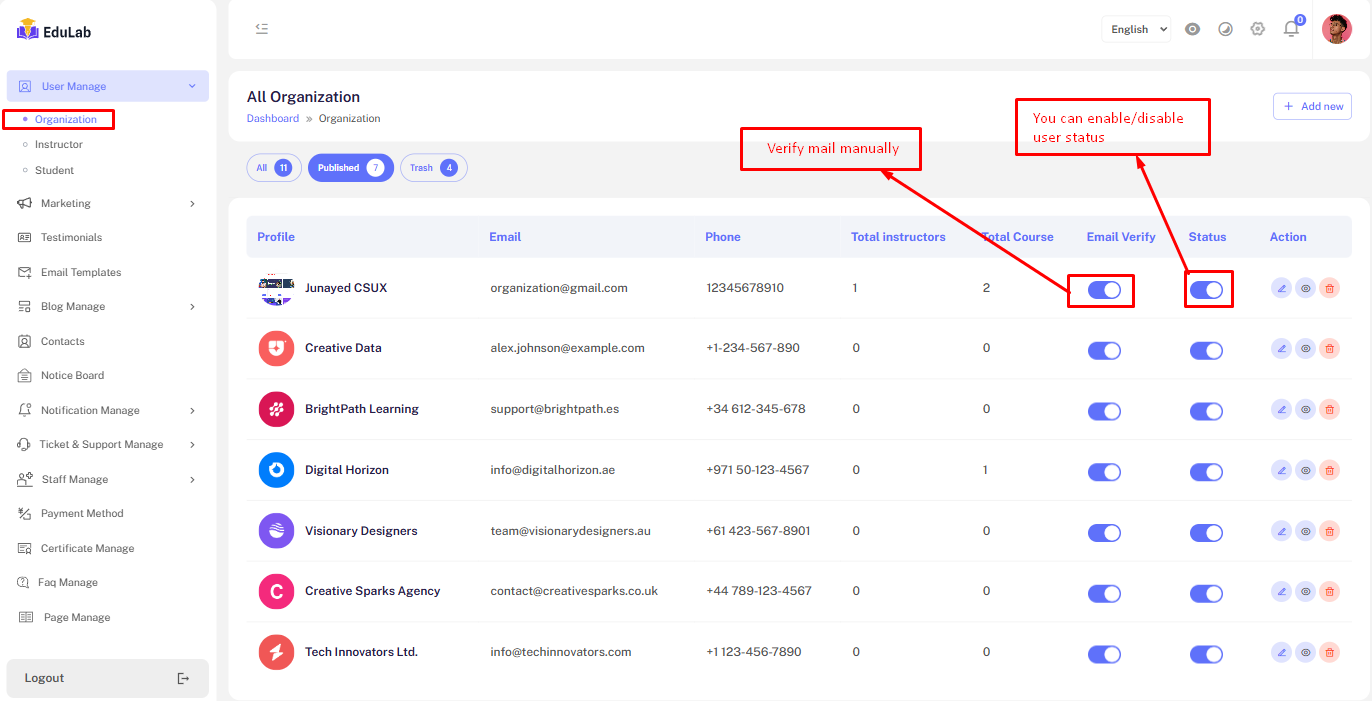This screenshot has height=701, width=1372.
Task: Go to Dashboard via breadcrumb link
Action: [273, 118]
